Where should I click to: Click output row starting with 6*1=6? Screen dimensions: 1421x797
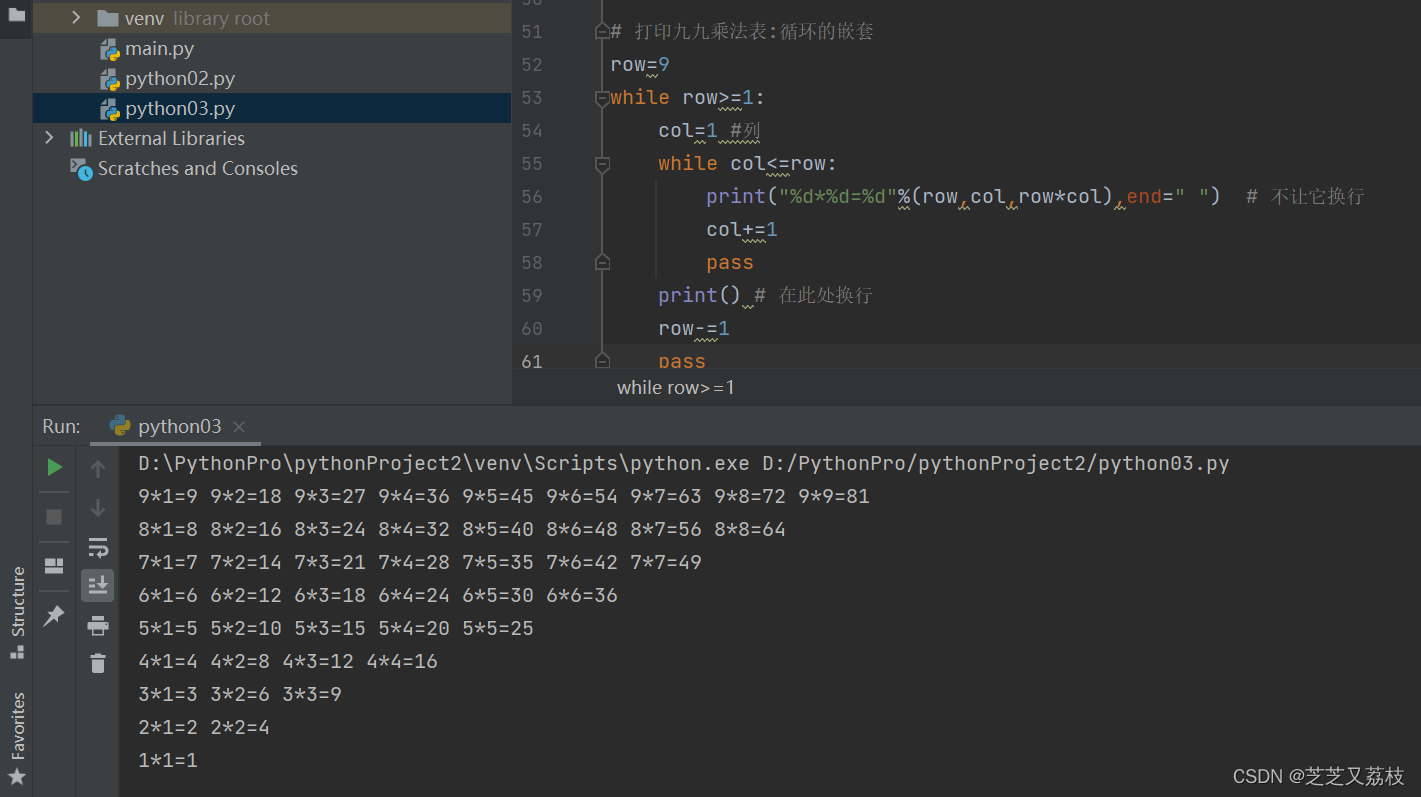click(378, 595)
